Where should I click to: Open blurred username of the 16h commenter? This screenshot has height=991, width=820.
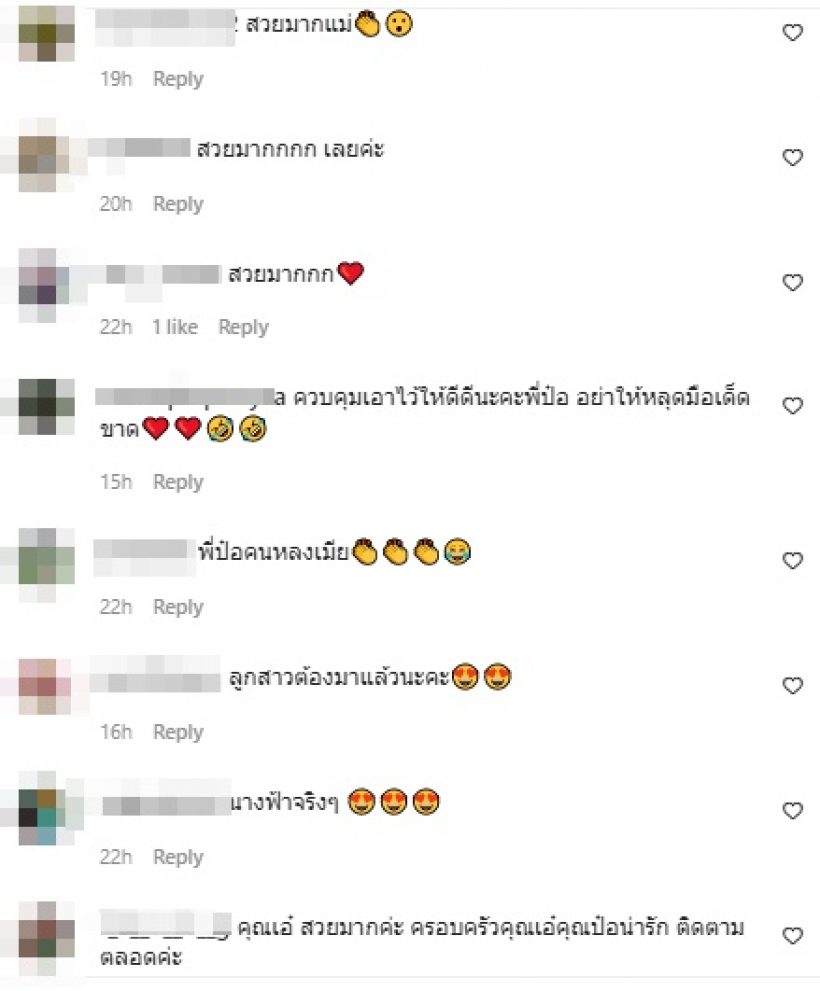pyautogui.click(x=156, y=678)
